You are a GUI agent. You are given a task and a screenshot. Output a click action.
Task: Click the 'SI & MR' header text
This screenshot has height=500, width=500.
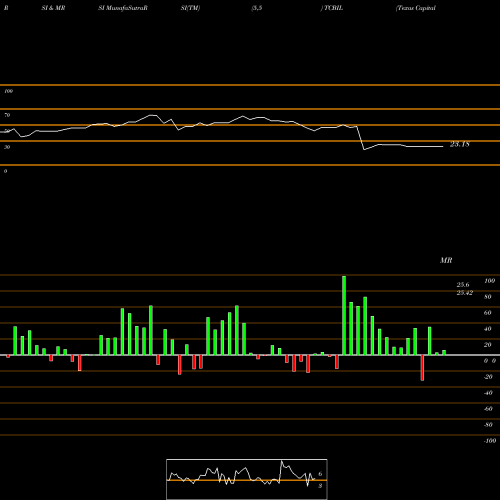click(x=53, y=8)
